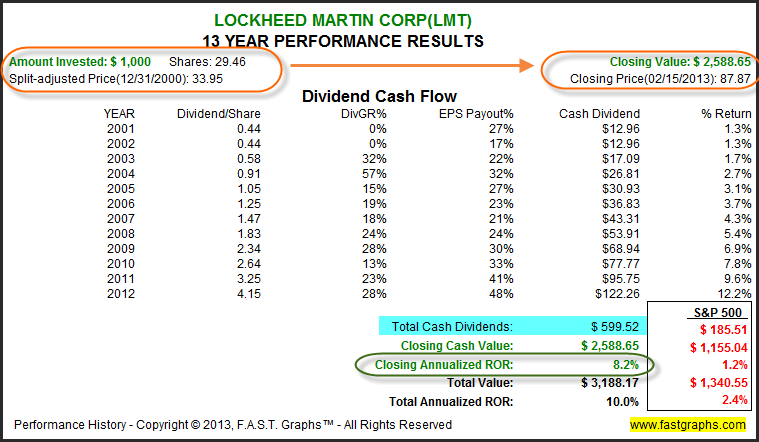Image resolution: width=759 pixels, height=442 pixels.
Task: Select the year 2010 row label
Action: [x=121, y=264]
